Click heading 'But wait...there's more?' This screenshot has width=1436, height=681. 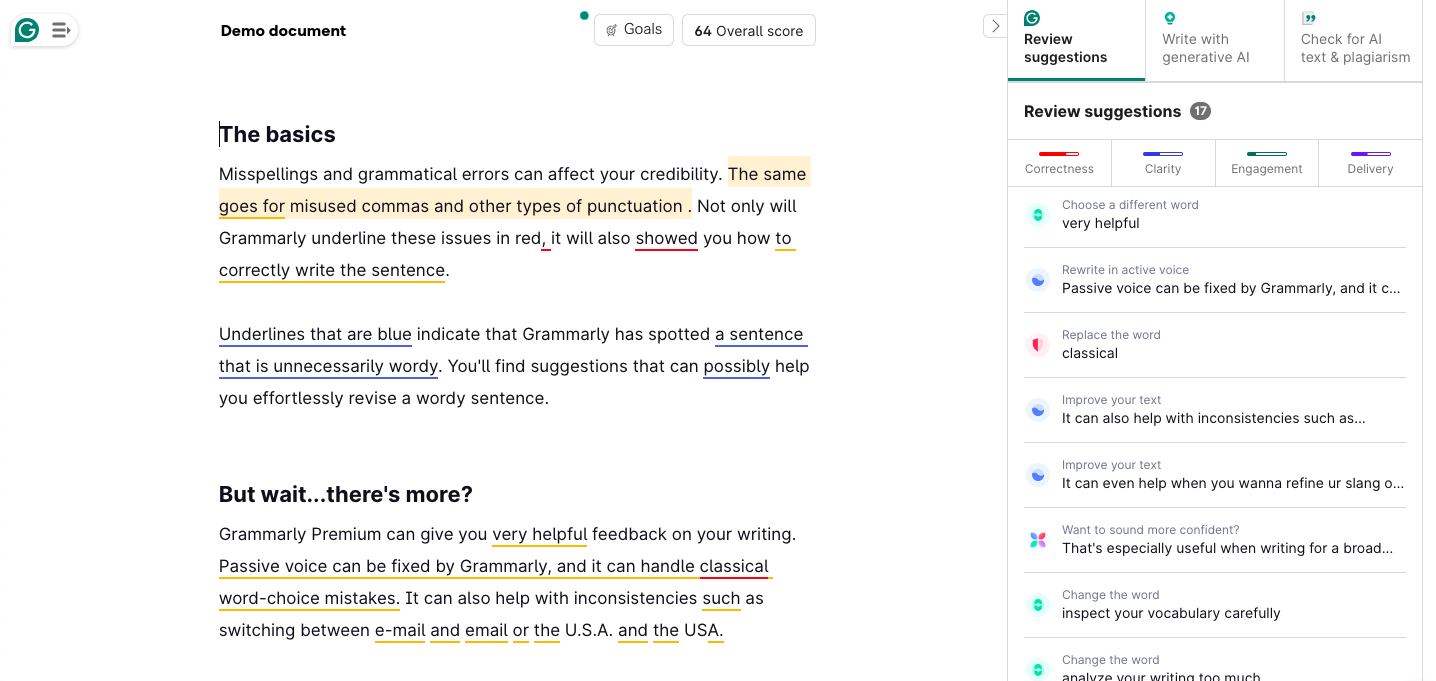(346, 494)
